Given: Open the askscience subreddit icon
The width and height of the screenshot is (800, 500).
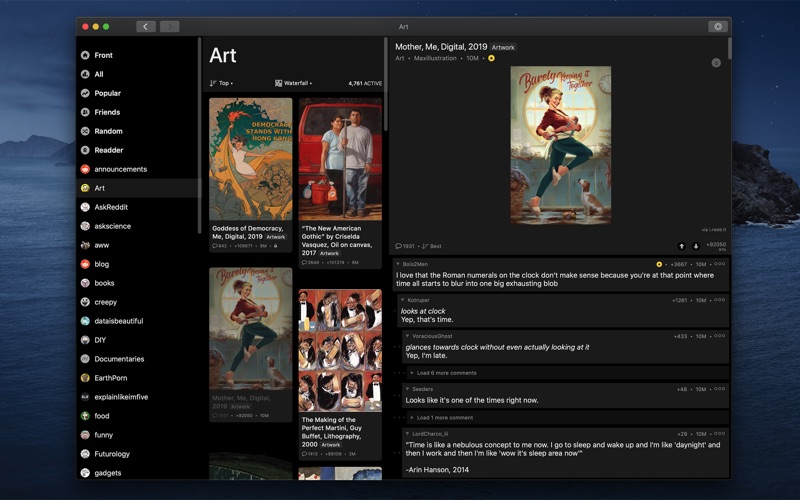Looking at the screenshot, I should pos(85,226).
